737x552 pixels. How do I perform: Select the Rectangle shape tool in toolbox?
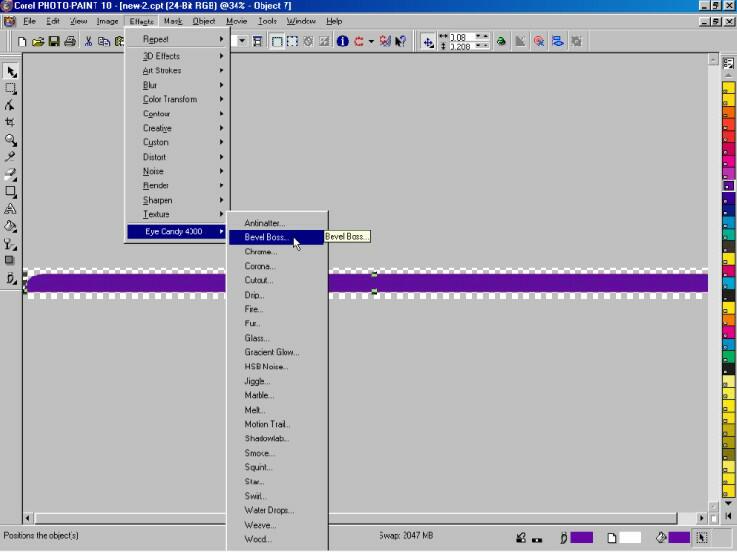(x=11, y=191)
